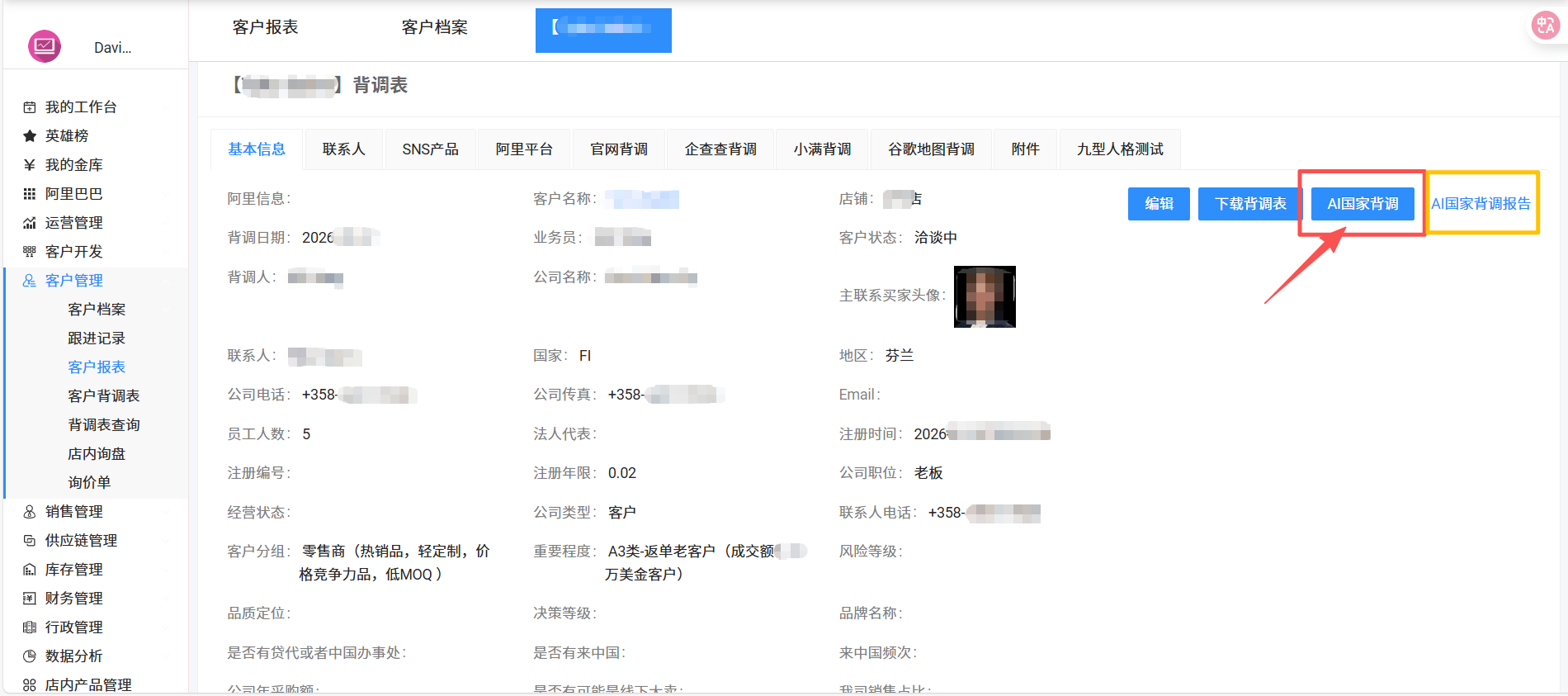Viewport: 1568px width, 696px height.
Task: Expand the 我的工作台 menu chevron
Action: click(x=166, y=107)
